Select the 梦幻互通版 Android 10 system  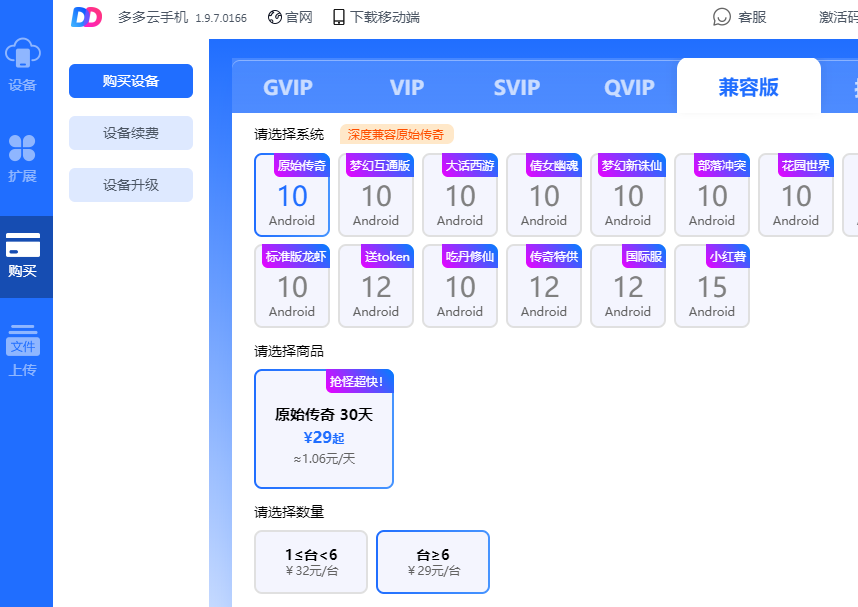[x=376, y=195]
